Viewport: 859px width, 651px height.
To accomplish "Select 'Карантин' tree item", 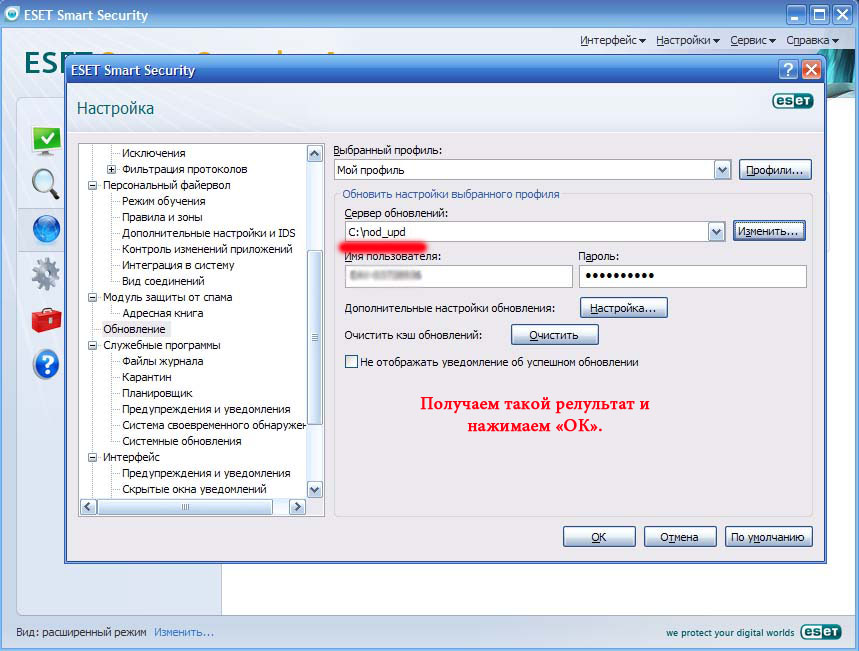I will [x=147, y=377].
